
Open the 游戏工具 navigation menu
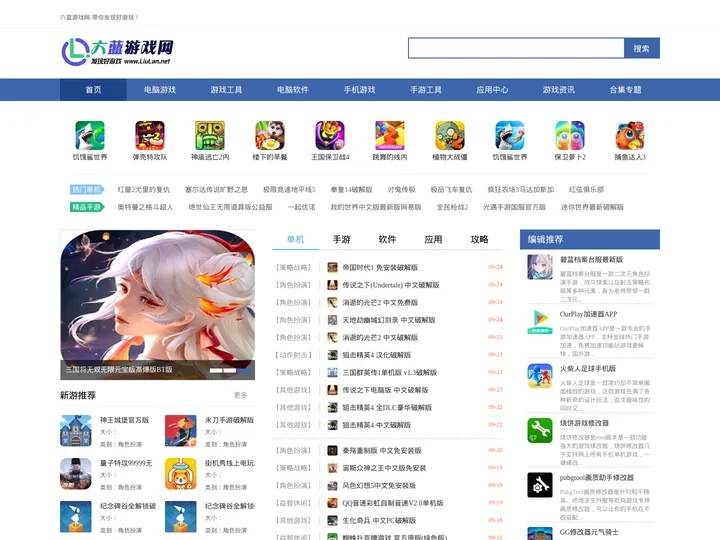tap(226, 90)
